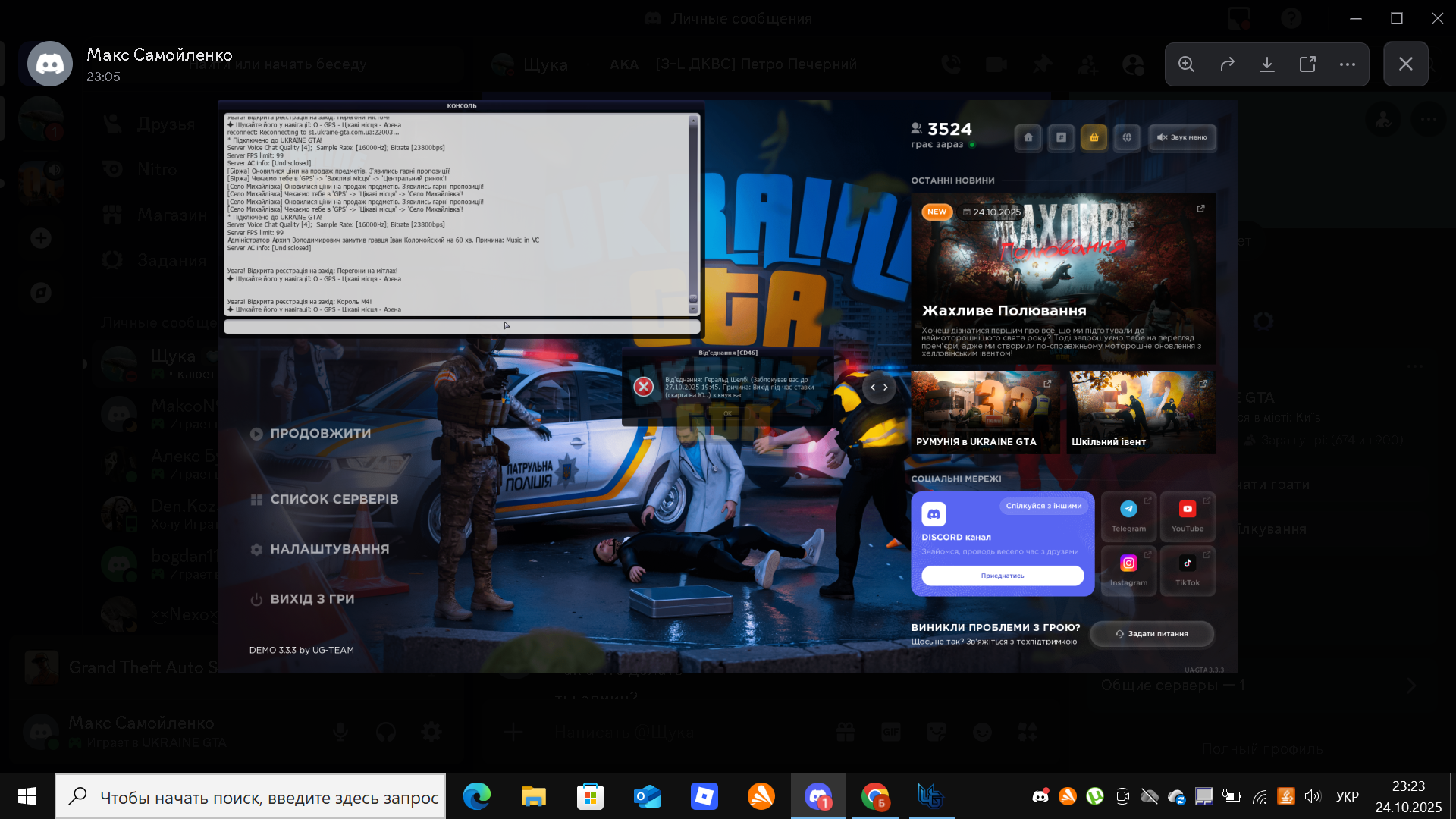Click the hashtag icon button in the game menu
Image resolution: width=1456 pixels, height=819 pixels.
click(x=1062, y=137)
